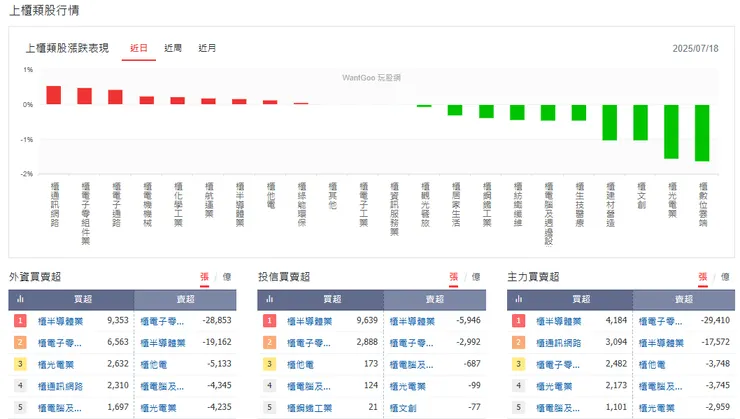Click 櫃資訊服務業 axis label in chart
This screenshot has width=740, height=419.
pyautogui.click(x=395, y=209)
